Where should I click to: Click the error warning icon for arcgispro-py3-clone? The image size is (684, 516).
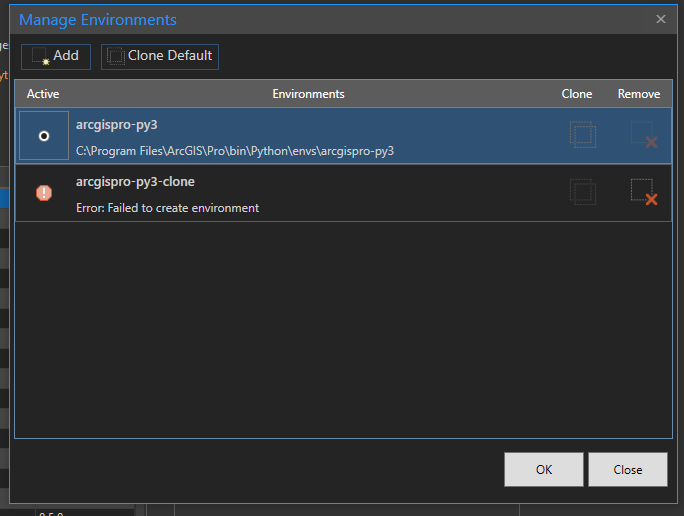[44, 193]
